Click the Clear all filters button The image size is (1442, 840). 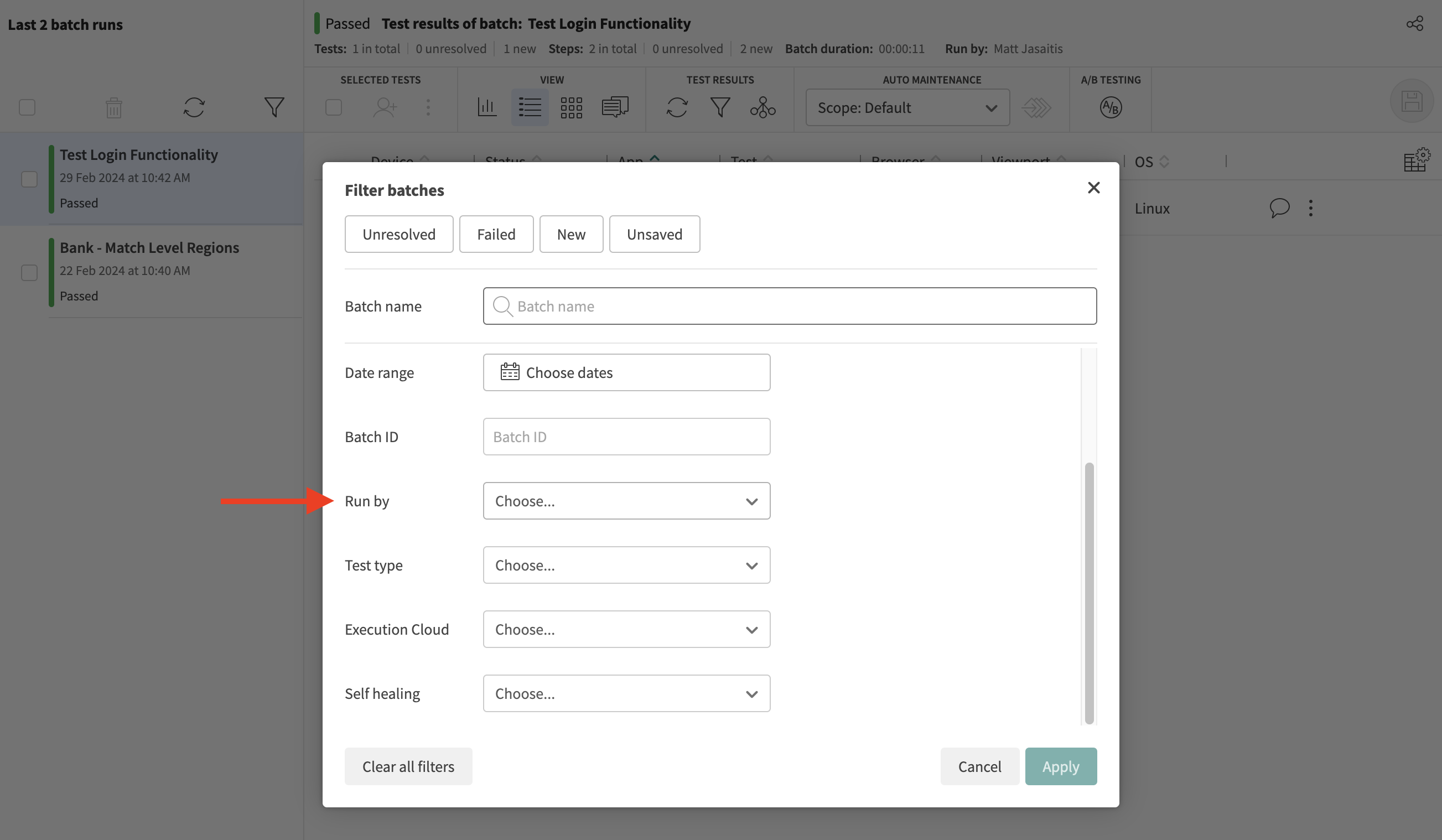point(408,766)
